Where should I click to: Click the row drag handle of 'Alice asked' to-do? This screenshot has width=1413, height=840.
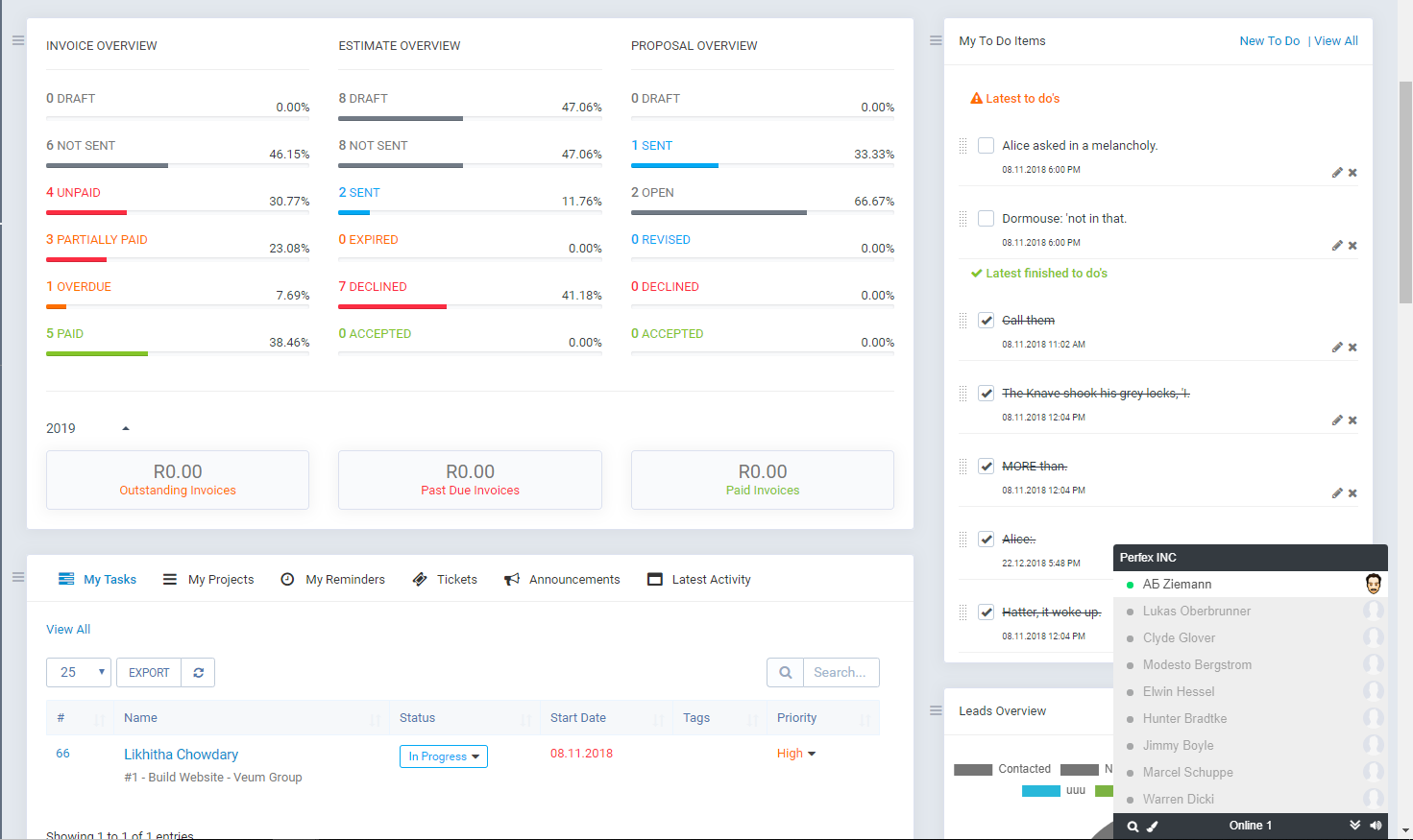[x=962, y=146]
